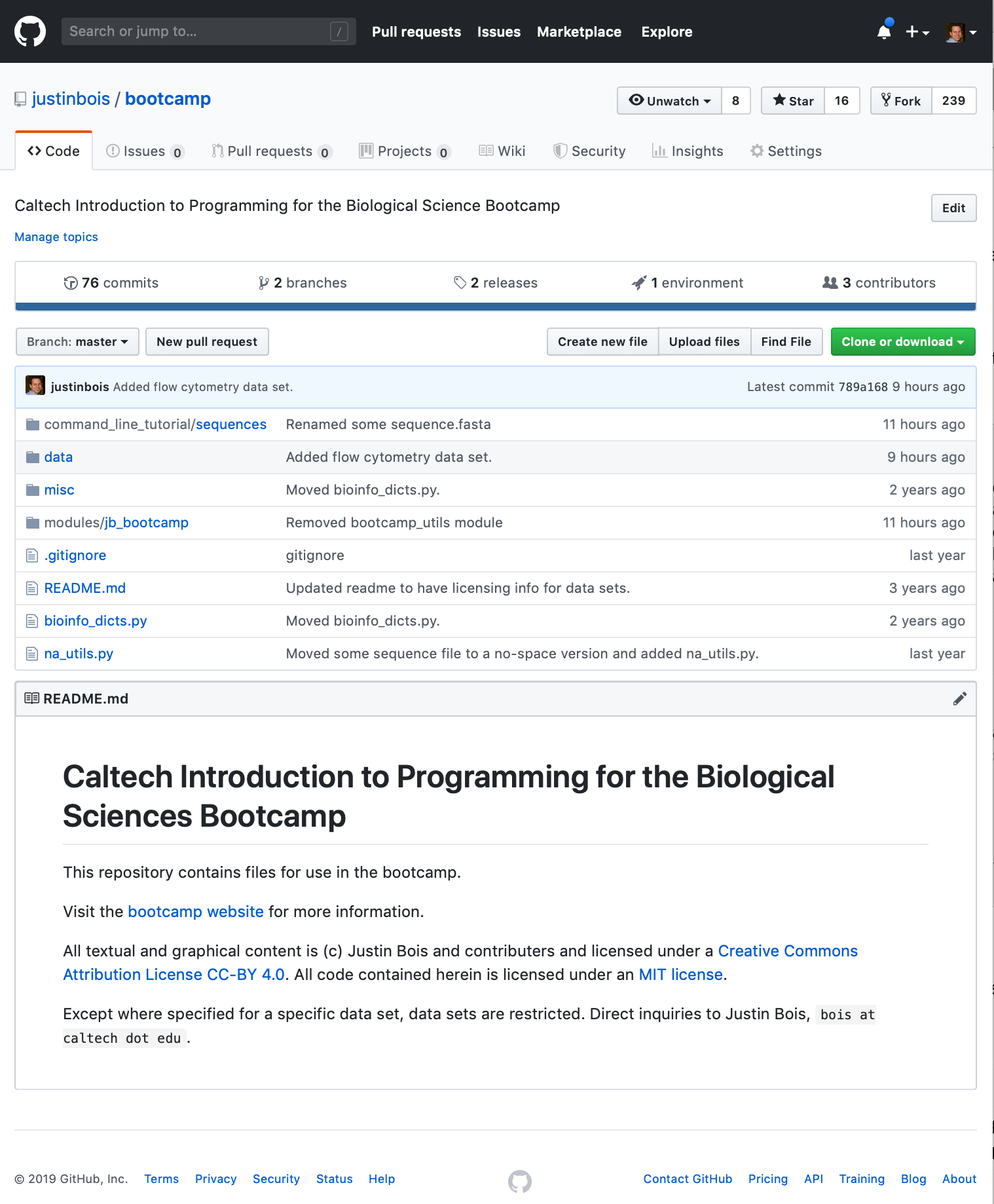Open the .gitignore file
The height and width of the screenshot is (1204, 994).
pyautogui.click(x=75, y=555)
